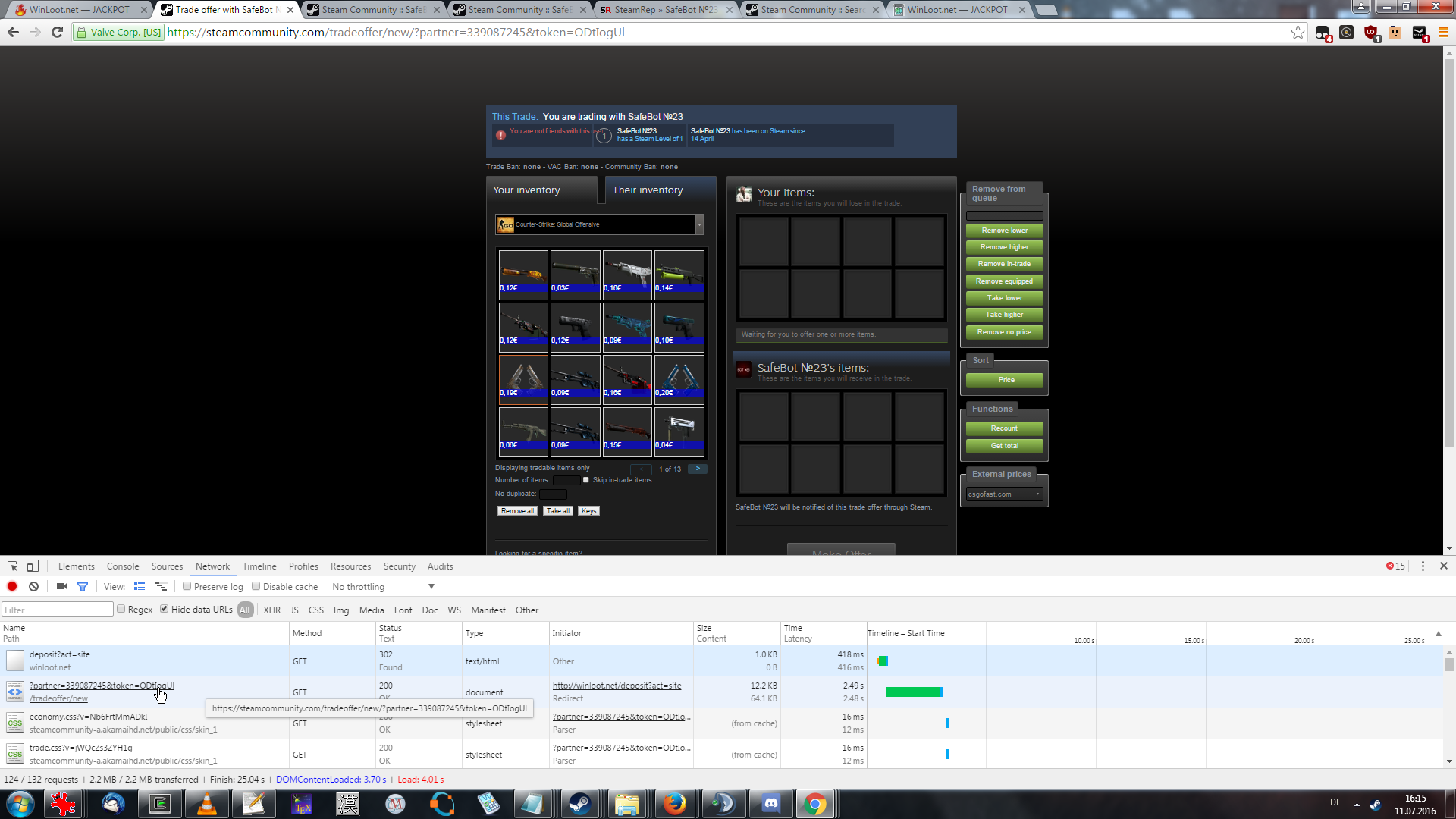The image size is (1456, 819).
Task: Open the Their inventory tab
Action: point(648,190)
